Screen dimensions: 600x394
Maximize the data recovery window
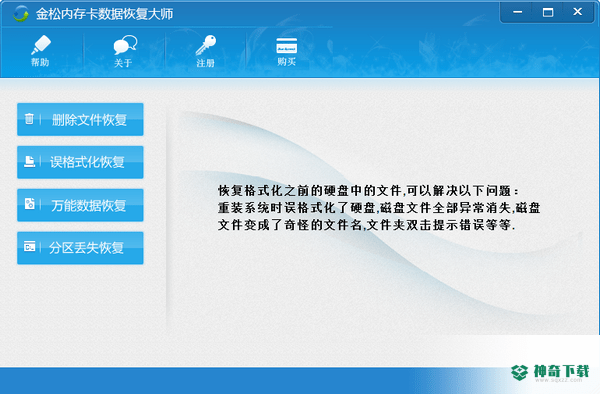coord(548,12)
